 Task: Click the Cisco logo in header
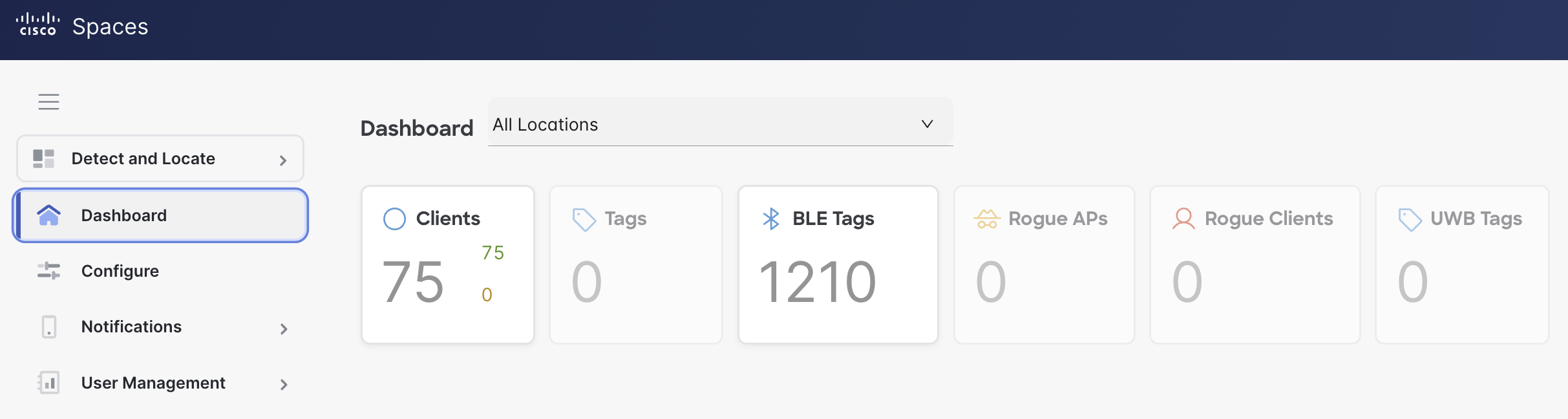37,25
